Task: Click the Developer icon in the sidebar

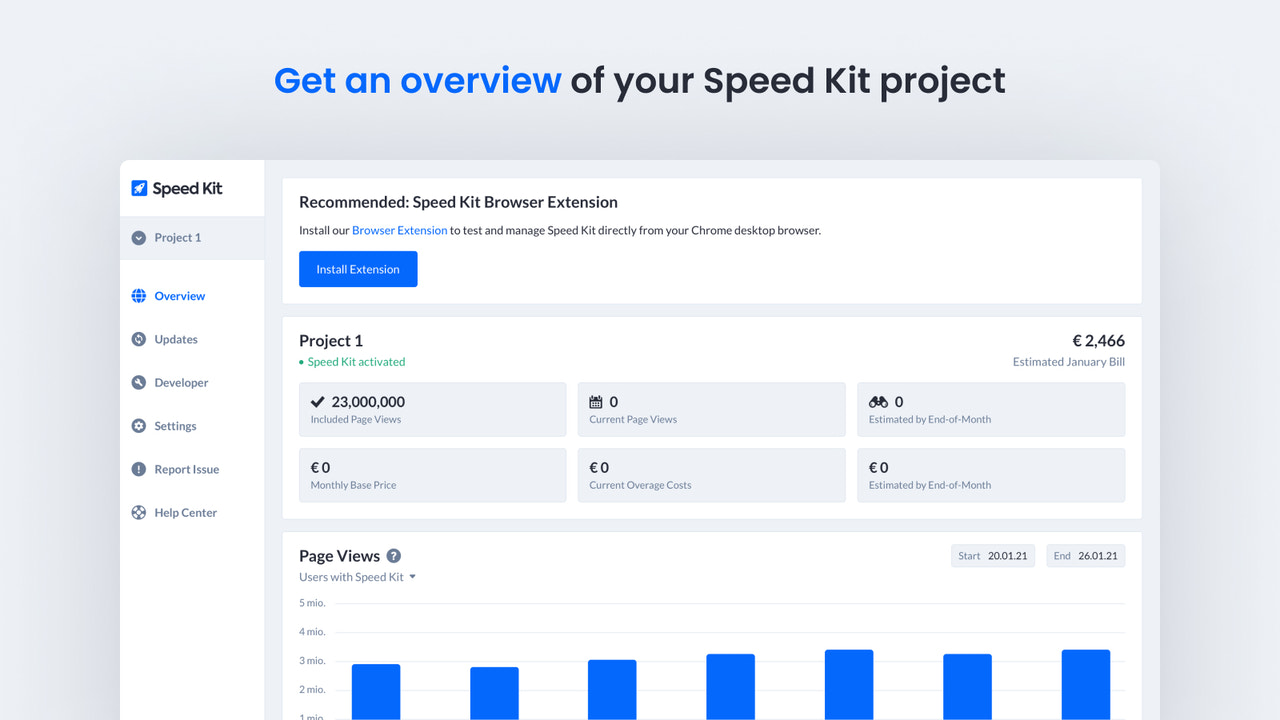Action: (138, 382)
